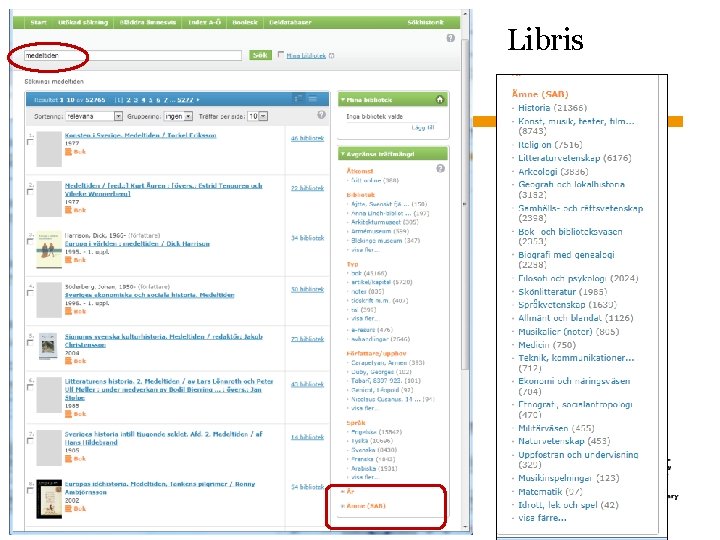Open the Start tab
720x540 pixels.
click(x=39, y=22)
